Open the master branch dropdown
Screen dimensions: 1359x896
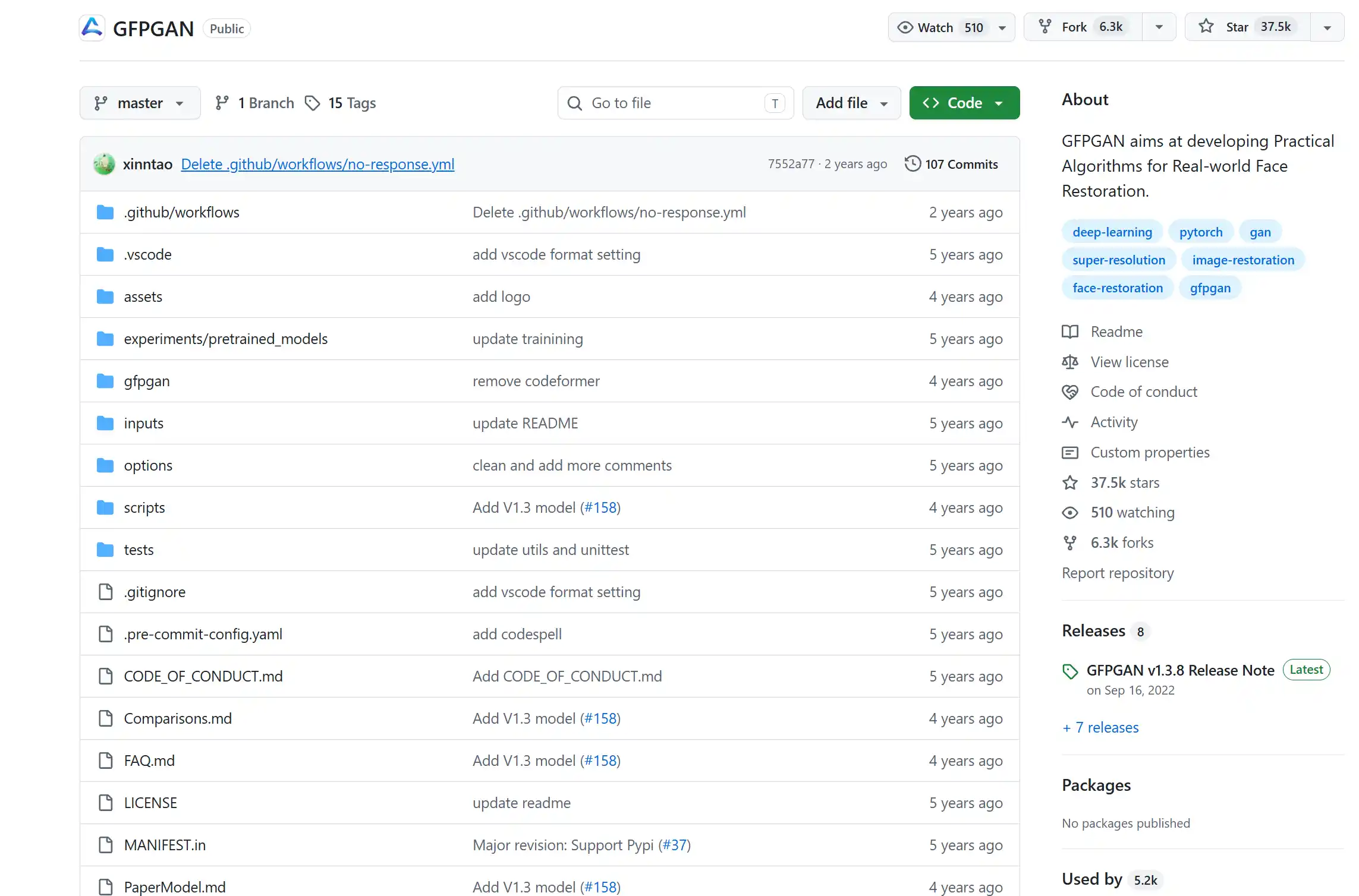[140, 103]
